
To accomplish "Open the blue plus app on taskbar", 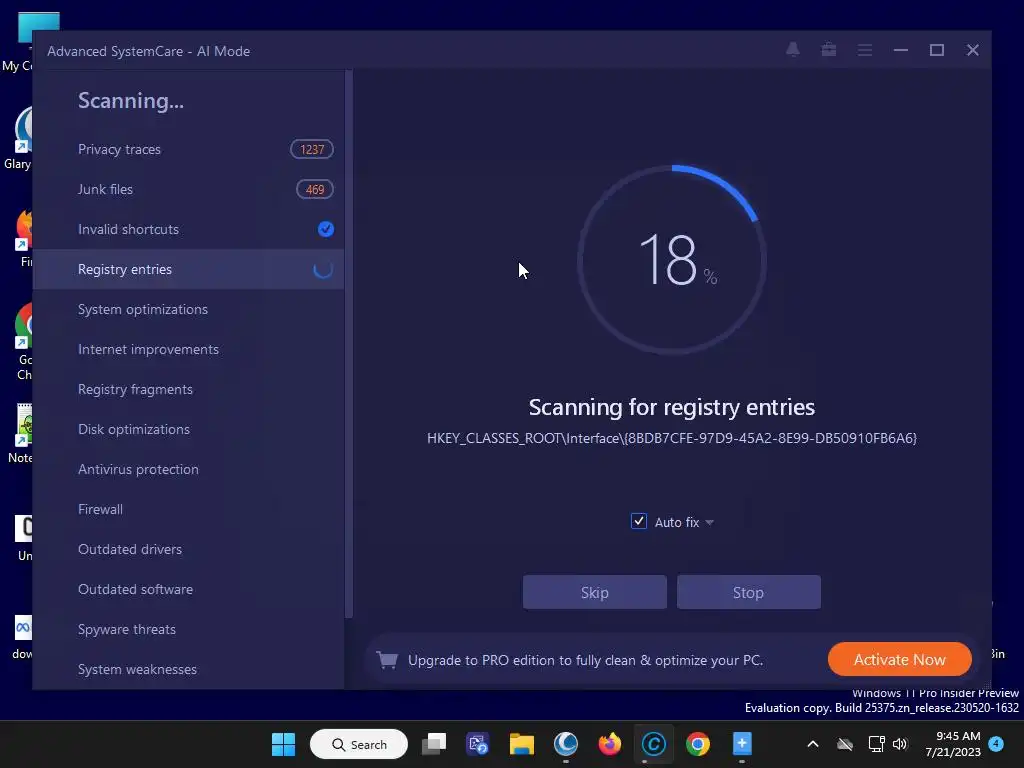I will pyautogui.click(x=742, y=744).
